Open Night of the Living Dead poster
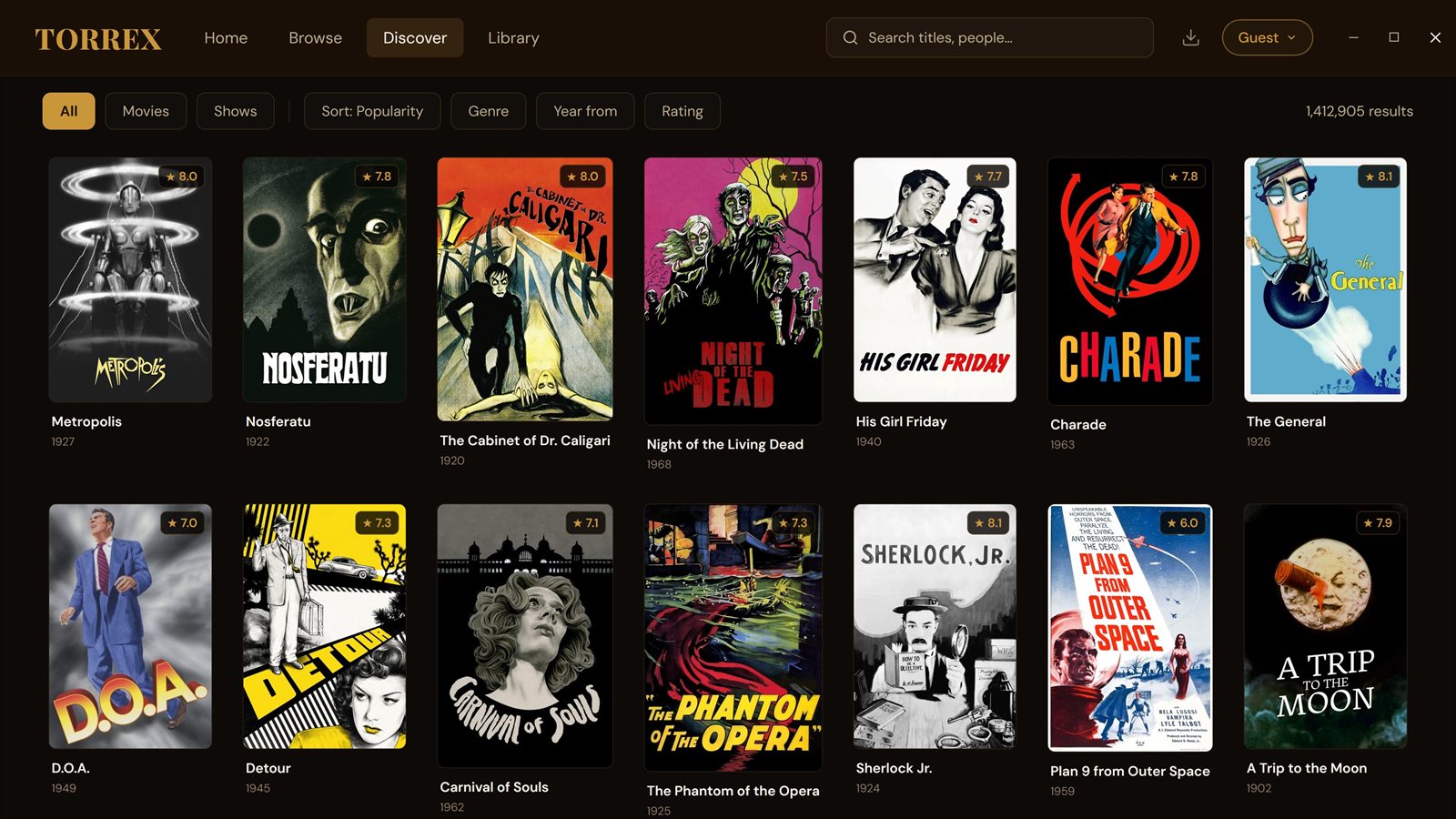 pyautogui.click(x=733, y=291)
